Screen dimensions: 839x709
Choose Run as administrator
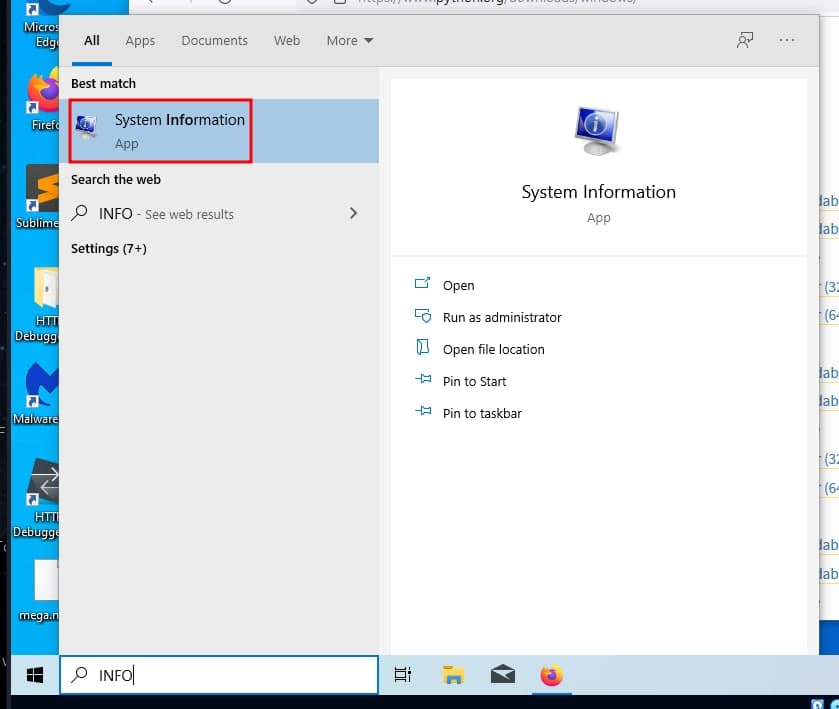click(502, 317)
